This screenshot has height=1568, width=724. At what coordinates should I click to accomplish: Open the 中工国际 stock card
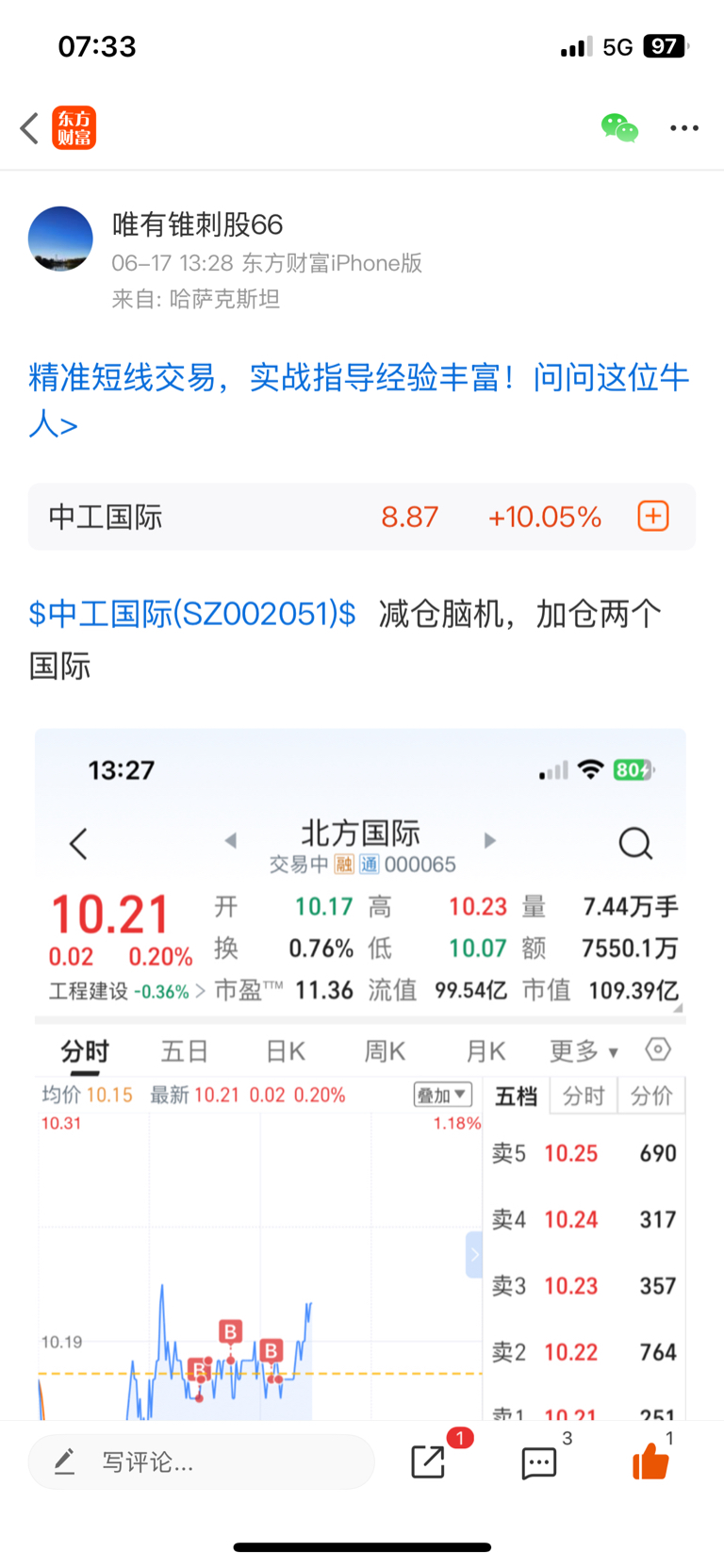point(362,517)
